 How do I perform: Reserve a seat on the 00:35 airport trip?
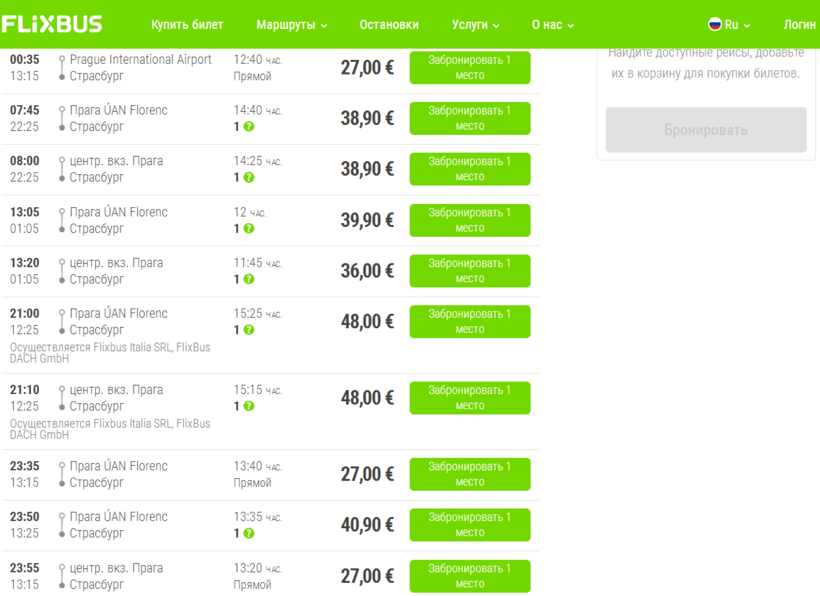[x=469, y=68]
